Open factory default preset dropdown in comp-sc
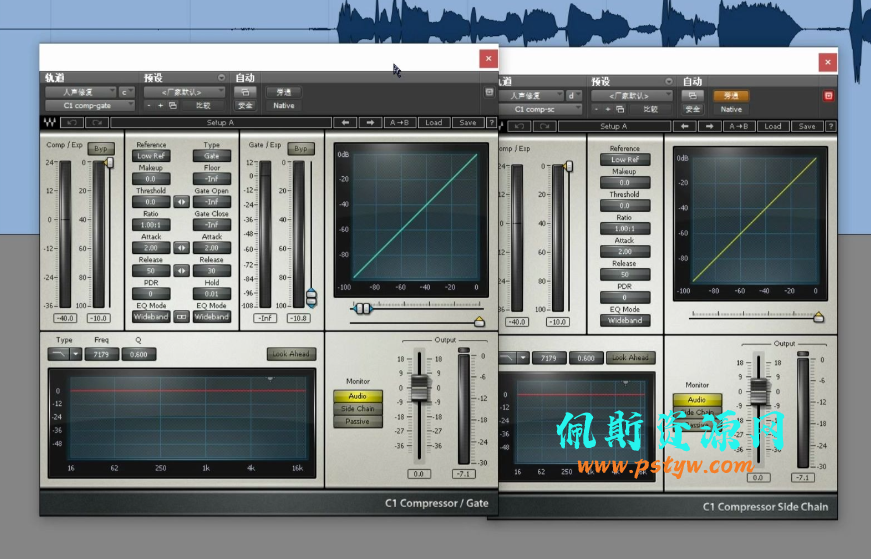 (632, 96)
